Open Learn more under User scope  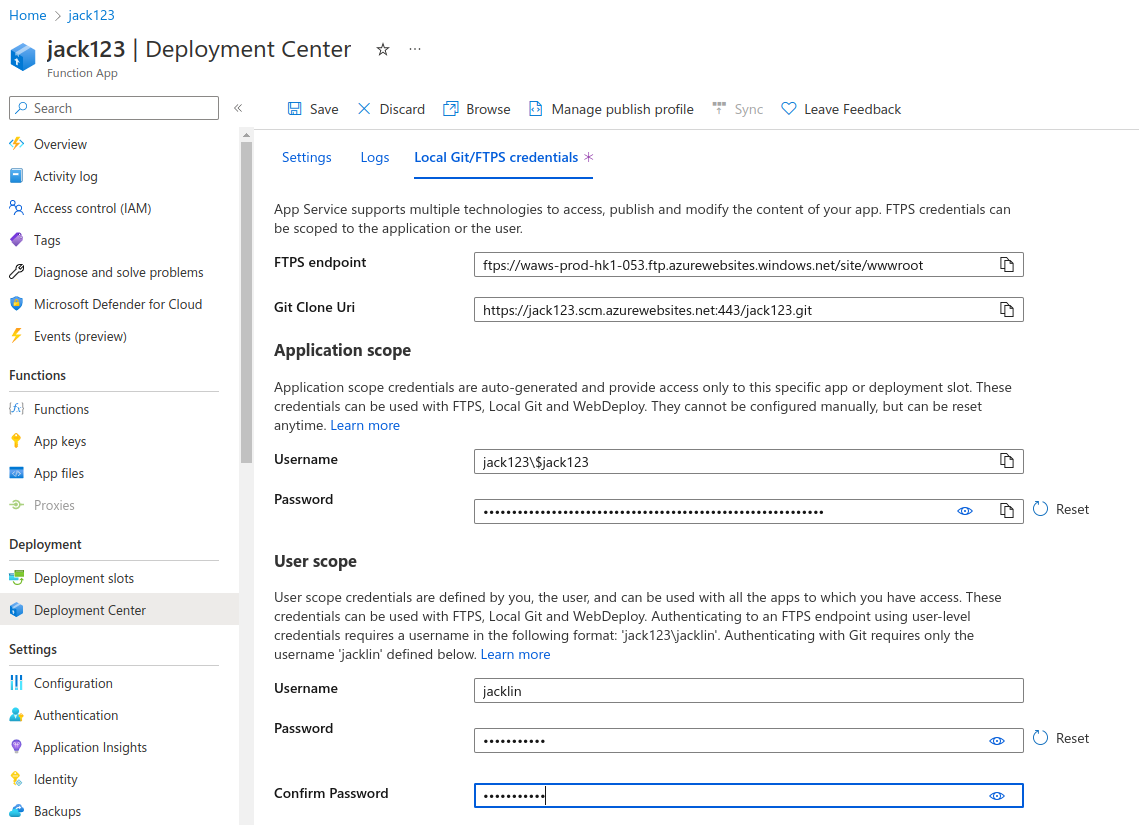pos(515,654)
